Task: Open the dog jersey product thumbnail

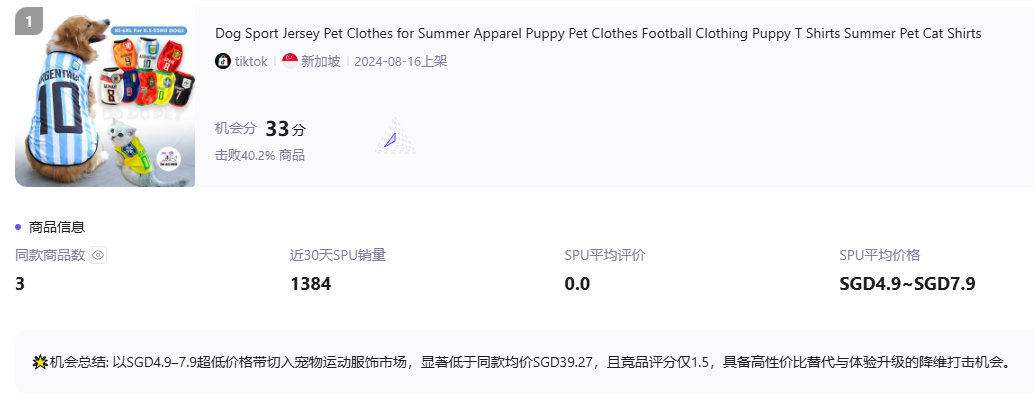Action: [105, 98]
